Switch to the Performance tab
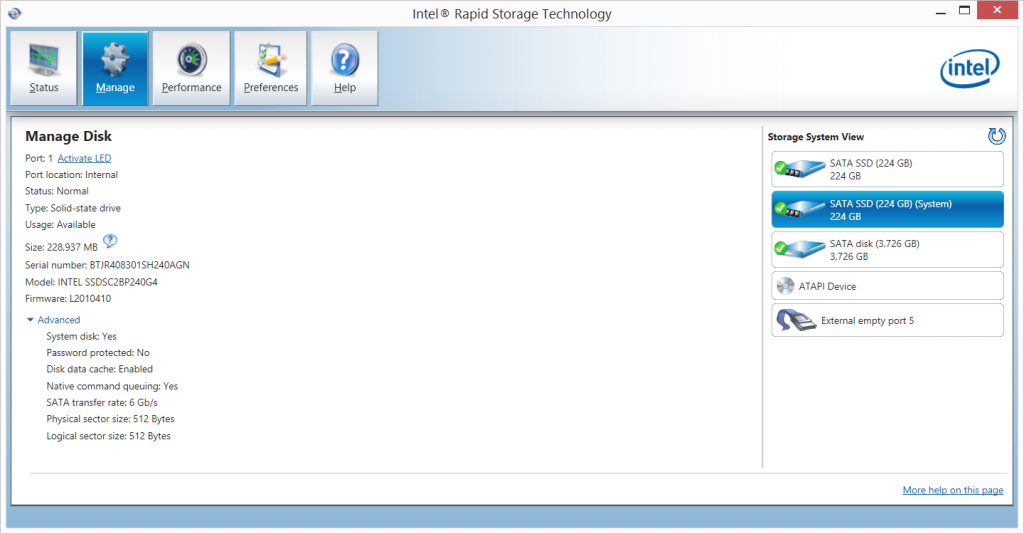Screen dimensions: 1024x533 pyautogui.click(x=191, y=68)
